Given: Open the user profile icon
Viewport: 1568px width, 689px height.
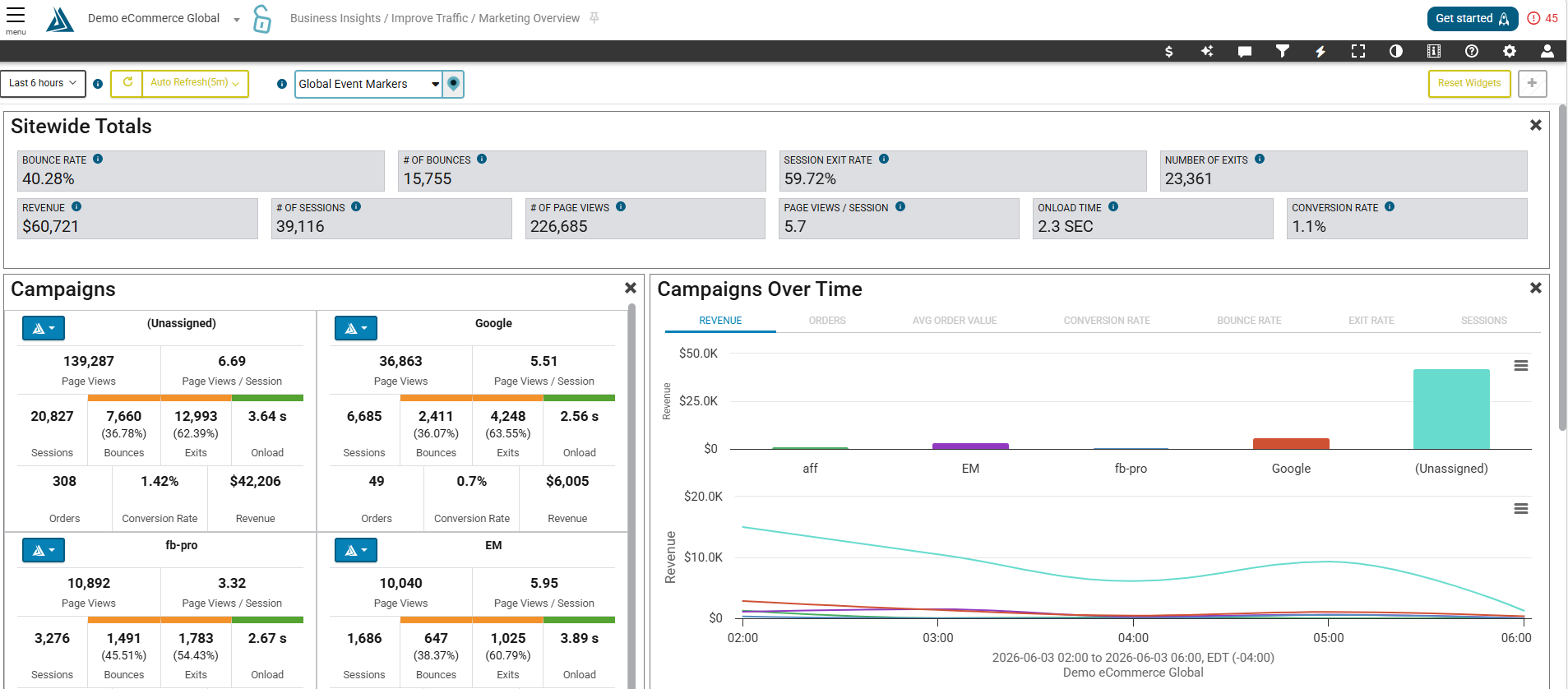Looking at the screenshot, I should pyautogui.click(x=1547, y=51).
